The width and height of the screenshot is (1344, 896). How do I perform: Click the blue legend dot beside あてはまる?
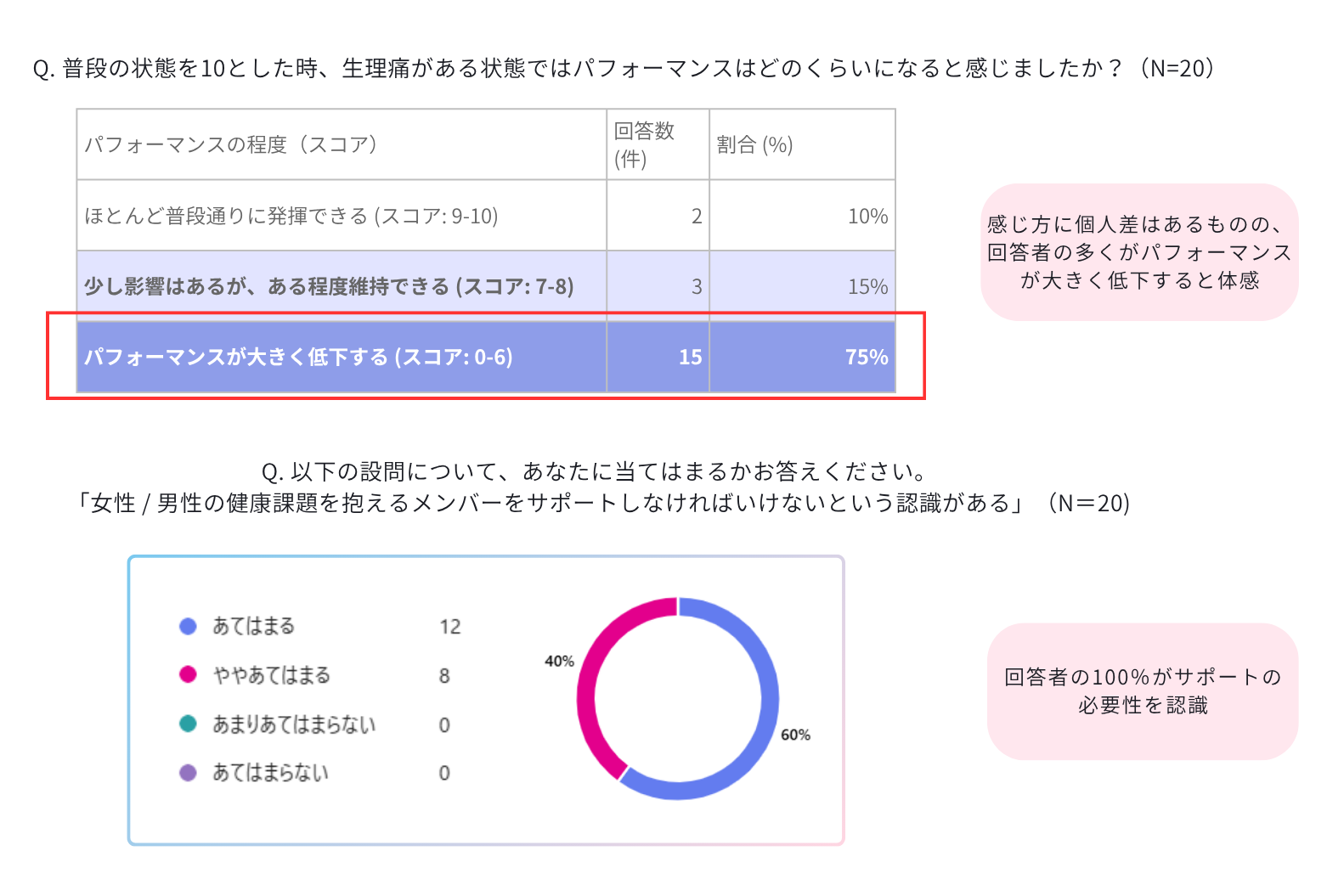coord(188,626)
